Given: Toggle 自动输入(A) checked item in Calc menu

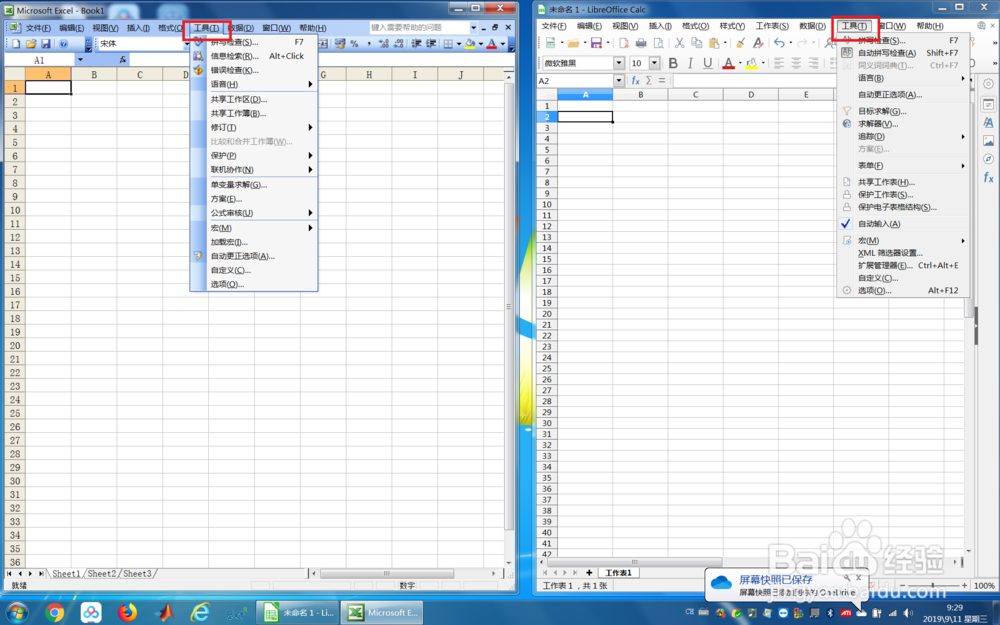Looking at the screenshot, I should 903,224.
